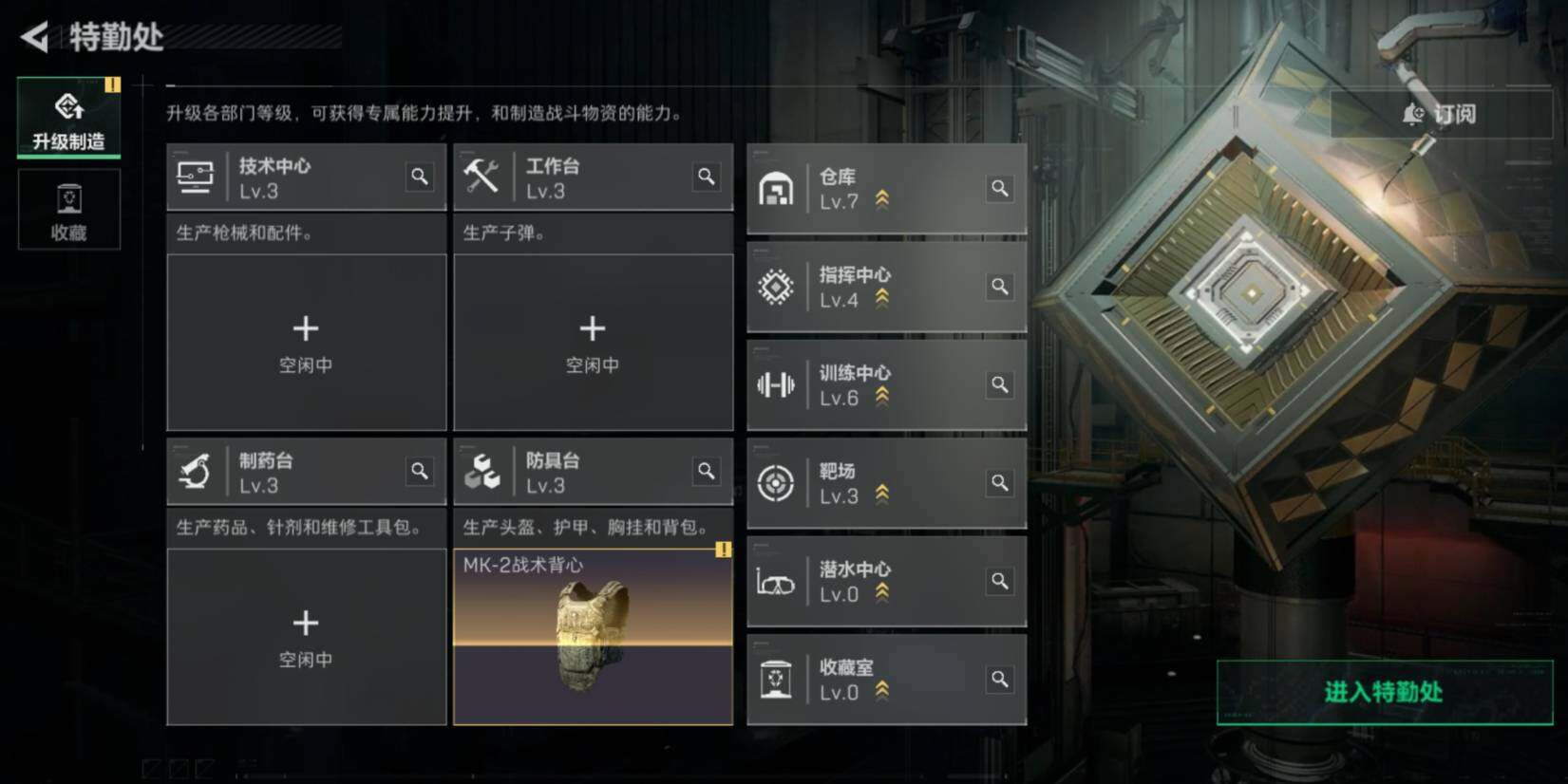Screen dimensions: 1568x784
Task: Click upgrade chevrons next to 收藏室 Lv.0
Action: pyautogui.click(x=882, y=691)
